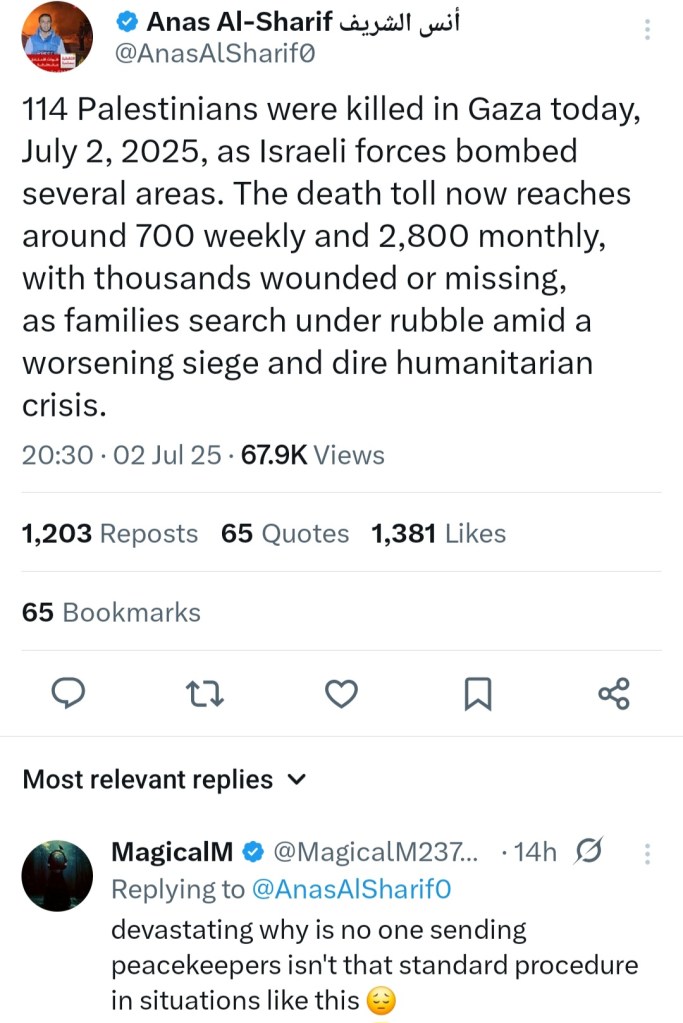Tap the reply speech bubble icon
The width and height of the screenshot is (683, 1023).
(x=69, y=693)
